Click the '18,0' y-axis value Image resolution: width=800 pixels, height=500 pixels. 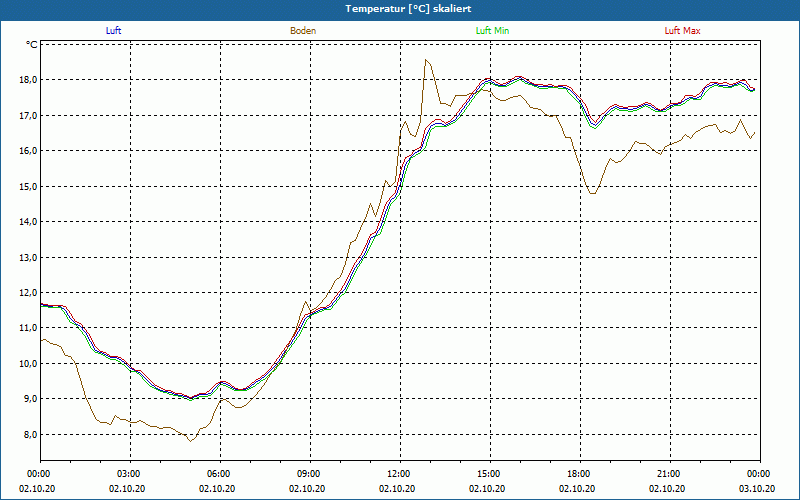click(x=29, y=80)
